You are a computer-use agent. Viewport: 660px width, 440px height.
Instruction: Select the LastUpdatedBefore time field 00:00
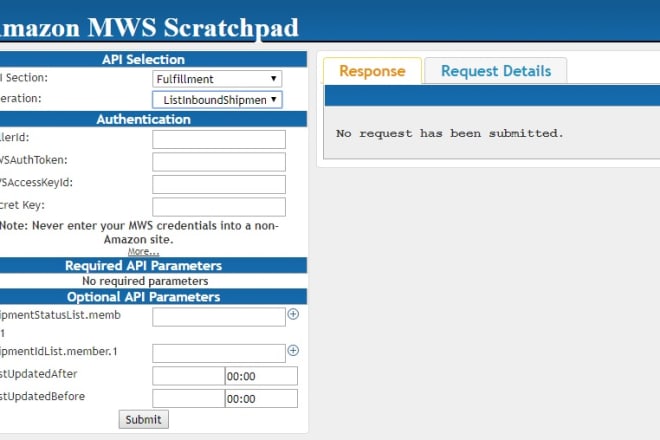(261, 398)
